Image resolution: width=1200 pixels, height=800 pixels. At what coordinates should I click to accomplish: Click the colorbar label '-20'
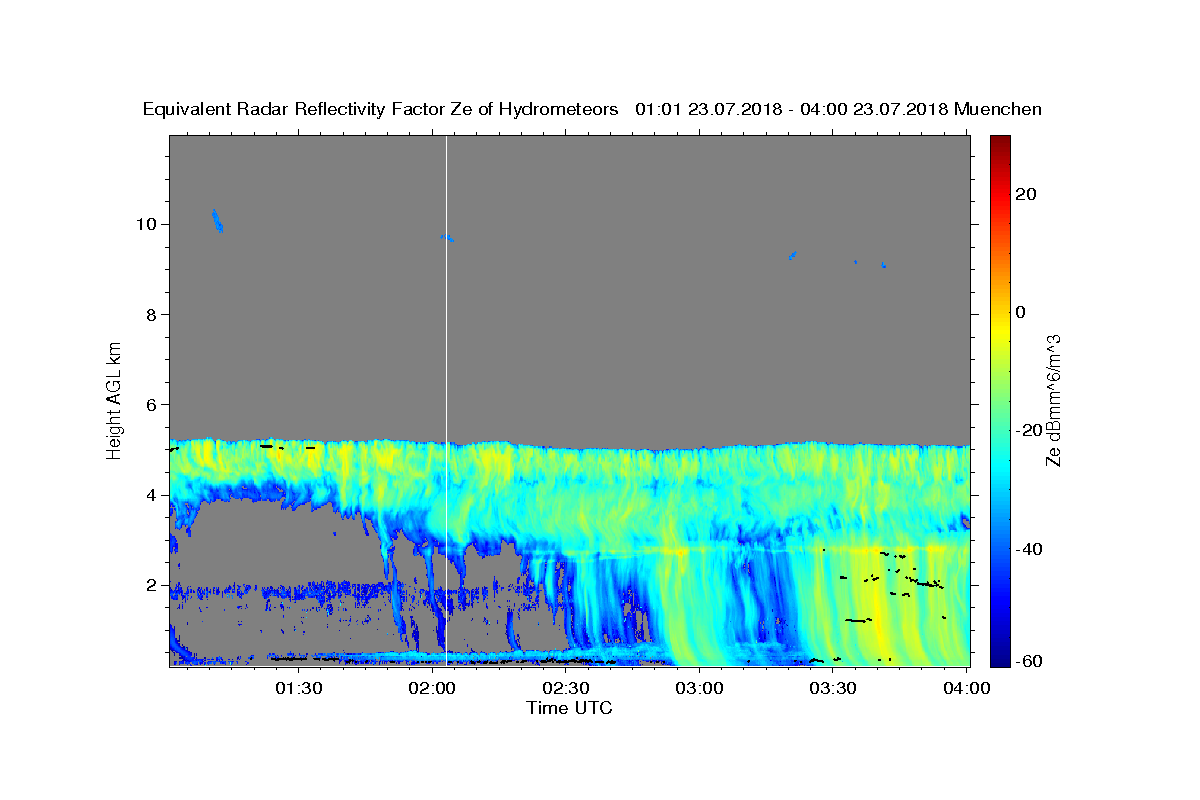[x=1029, y=430]
